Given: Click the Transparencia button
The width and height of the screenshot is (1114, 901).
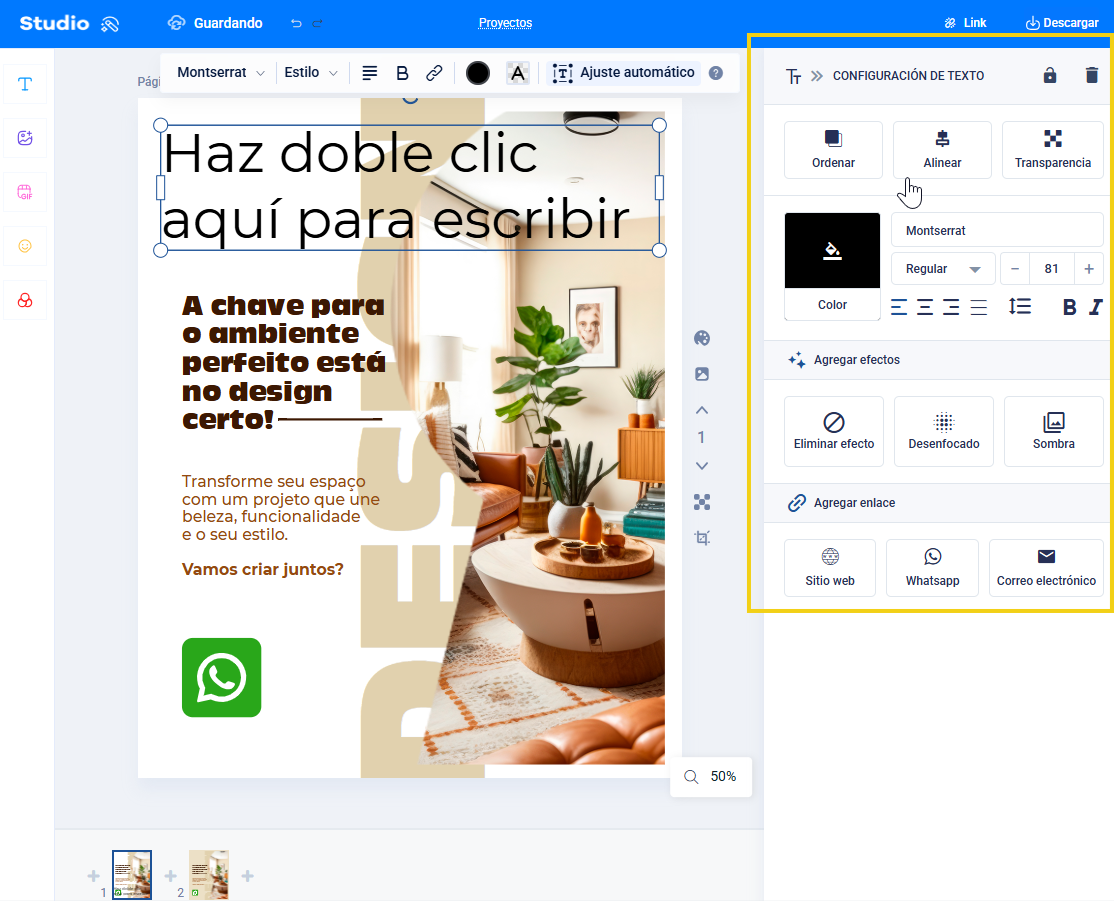Looking at the screenshot, I should point(1053,149).
